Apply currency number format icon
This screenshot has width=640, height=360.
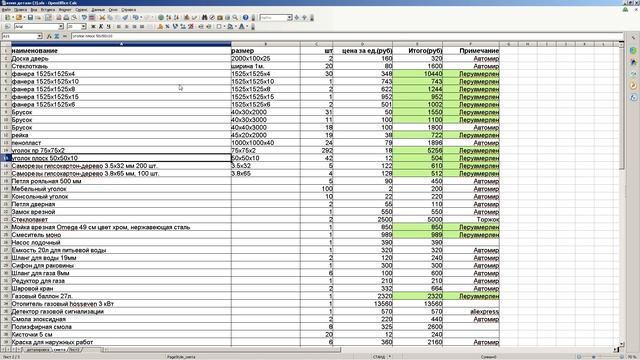(x=160, y=27)
